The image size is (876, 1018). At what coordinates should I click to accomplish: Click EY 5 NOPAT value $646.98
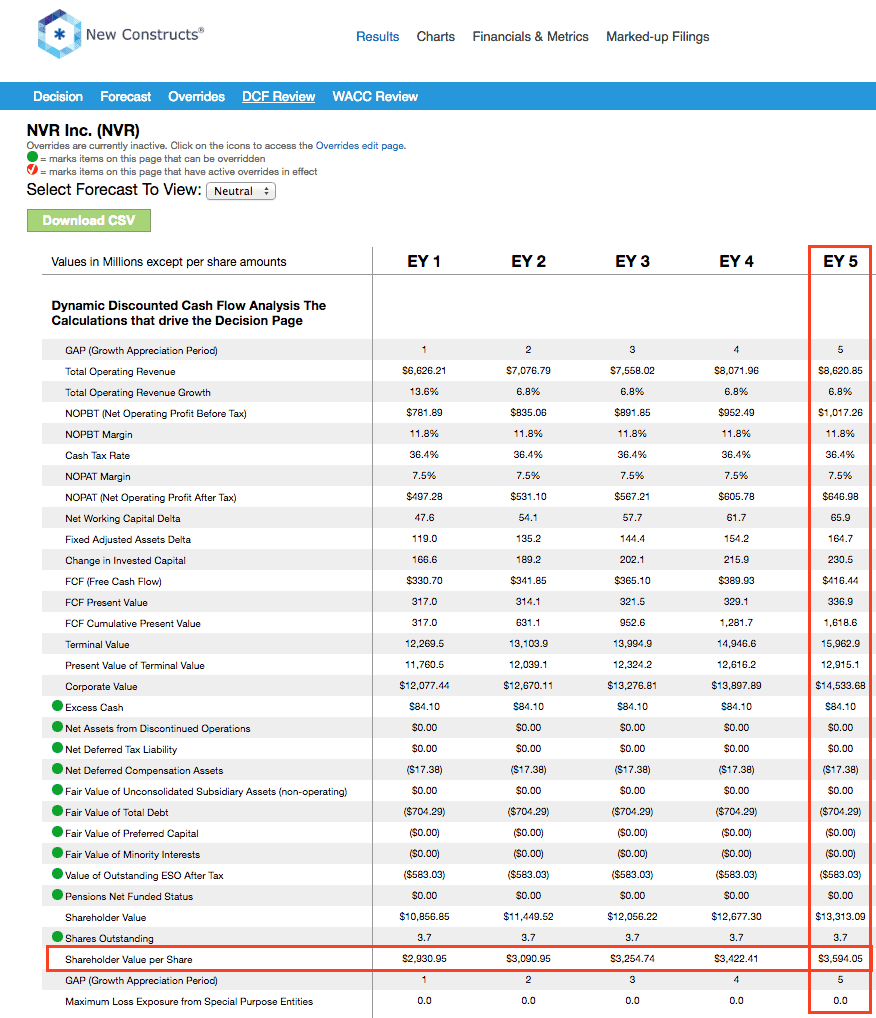[x=840, y=497]
